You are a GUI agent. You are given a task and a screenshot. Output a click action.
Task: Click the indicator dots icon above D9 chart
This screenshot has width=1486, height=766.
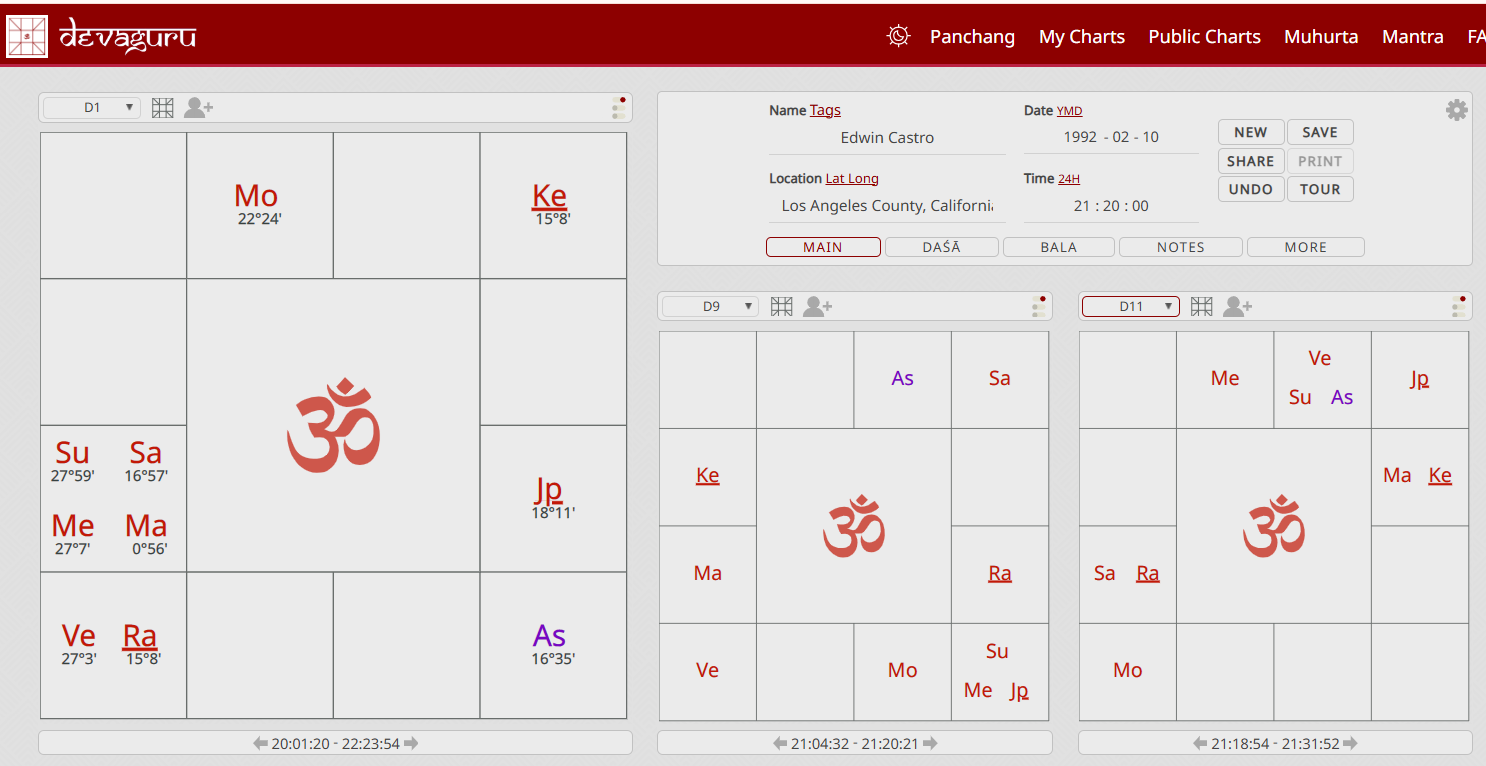(x=1039, y=306)
